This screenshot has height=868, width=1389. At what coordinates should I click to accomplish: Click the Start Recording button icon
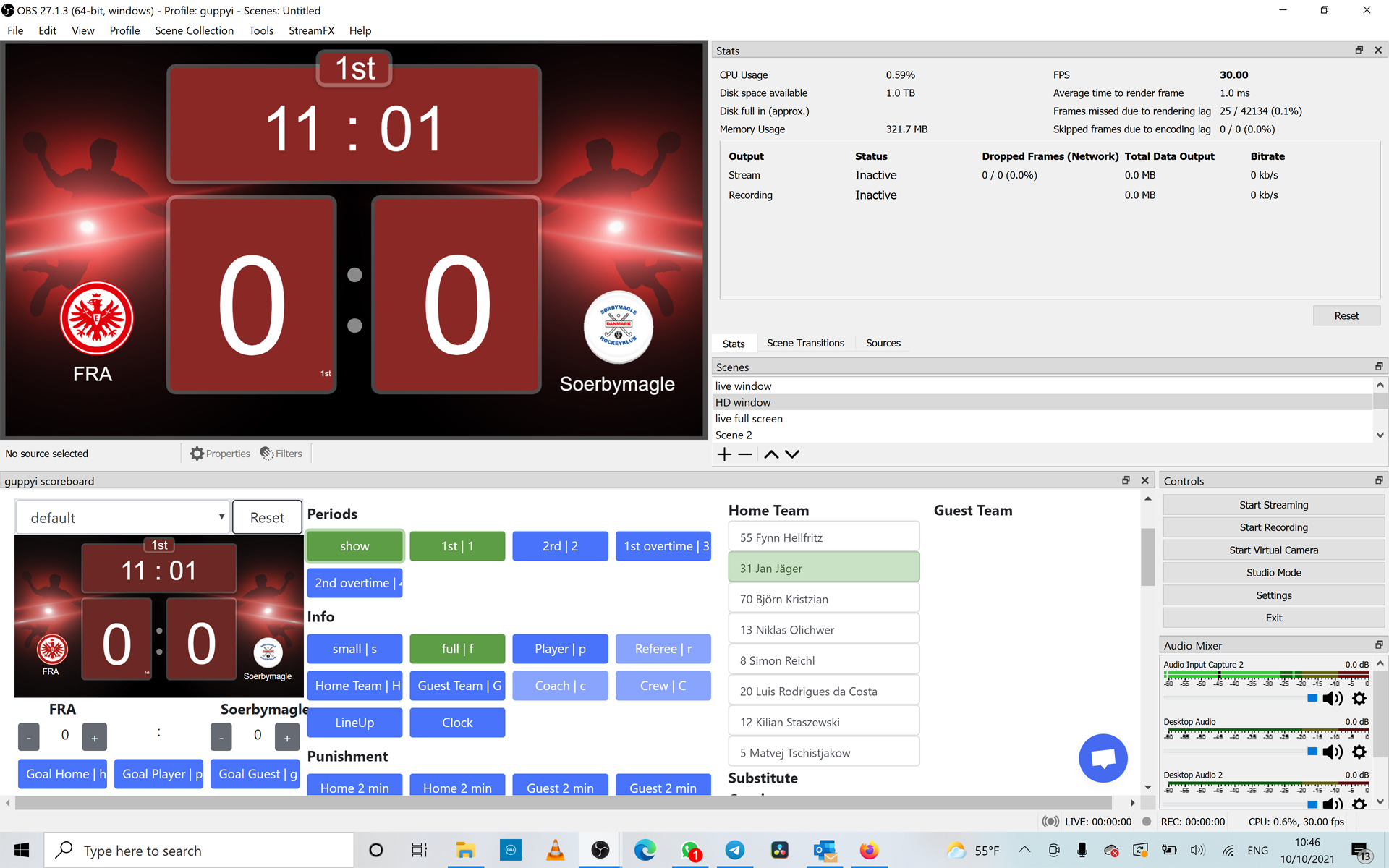(x=1273, y=527)
